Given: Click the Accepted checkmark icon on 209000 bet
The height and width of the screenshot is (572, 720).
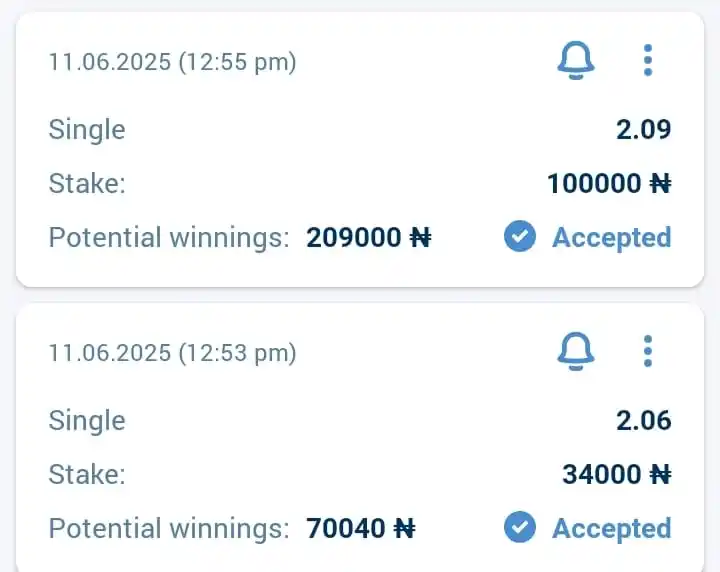Looking at the screenshot, I should pyautogui.click(x=520, y=236).
